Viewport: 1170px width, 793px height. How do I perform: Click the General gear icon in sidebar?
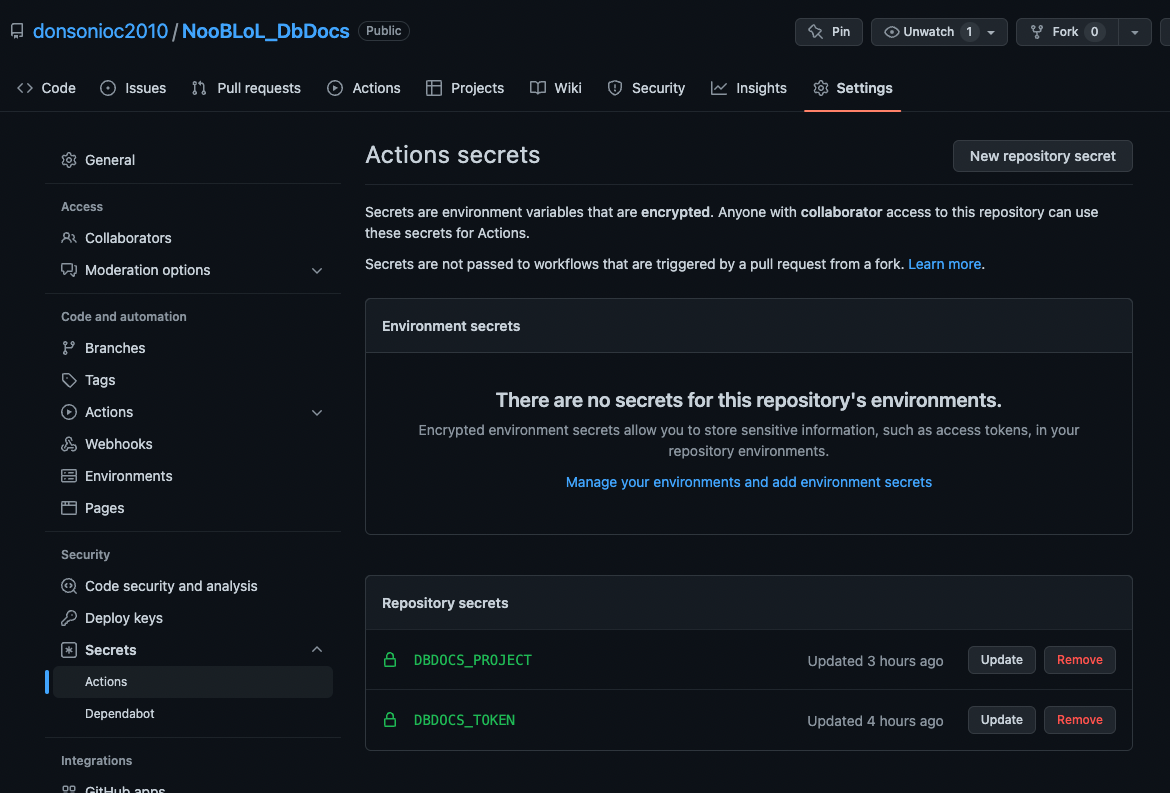point(69,160)
